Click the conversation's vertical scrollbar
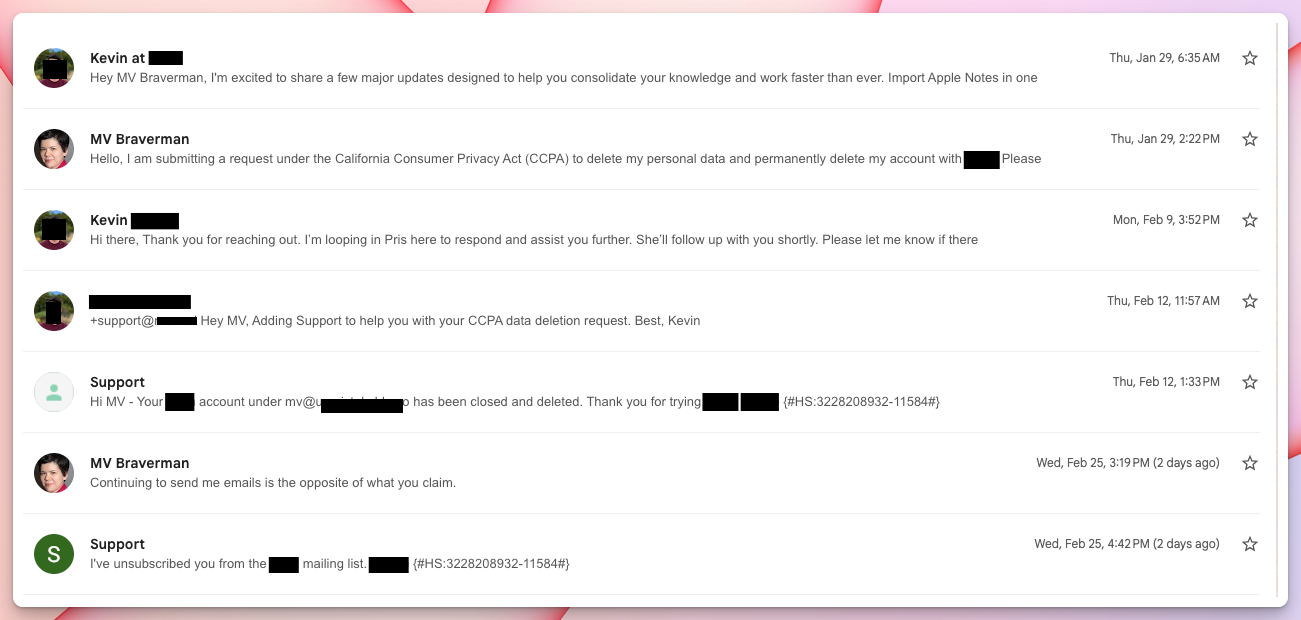 pyautogui.click(x=1276, y=310)
